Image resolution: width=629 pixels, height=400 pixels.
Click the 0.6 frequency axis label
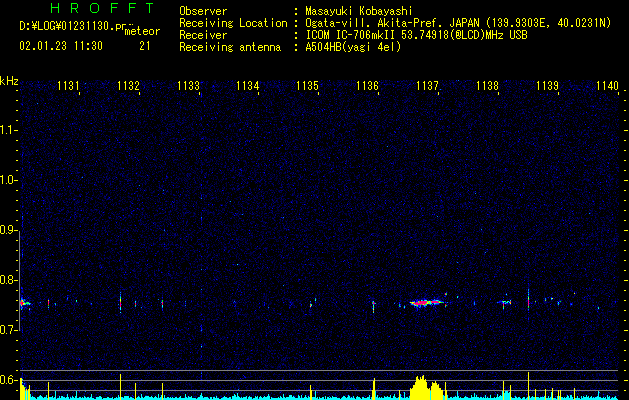(x=9, y=380)
